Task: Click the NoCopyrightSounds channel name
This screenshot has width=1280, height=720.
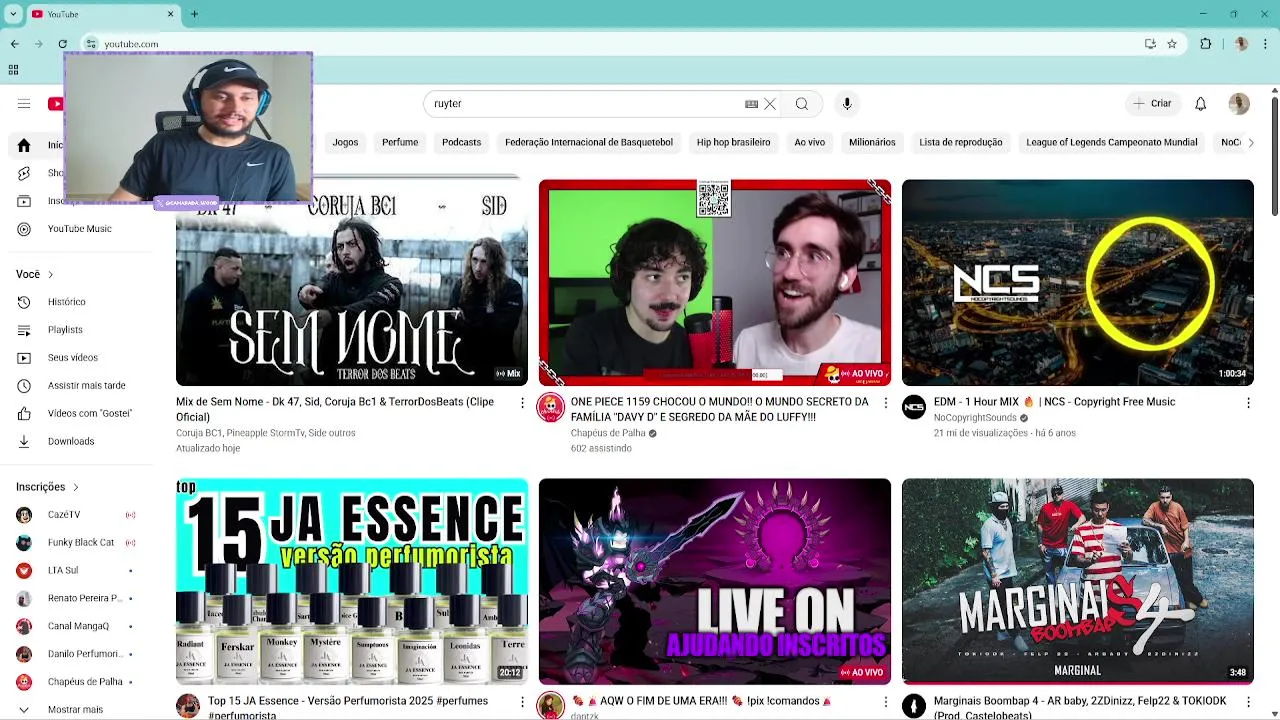Action: [x=975, y=418]
